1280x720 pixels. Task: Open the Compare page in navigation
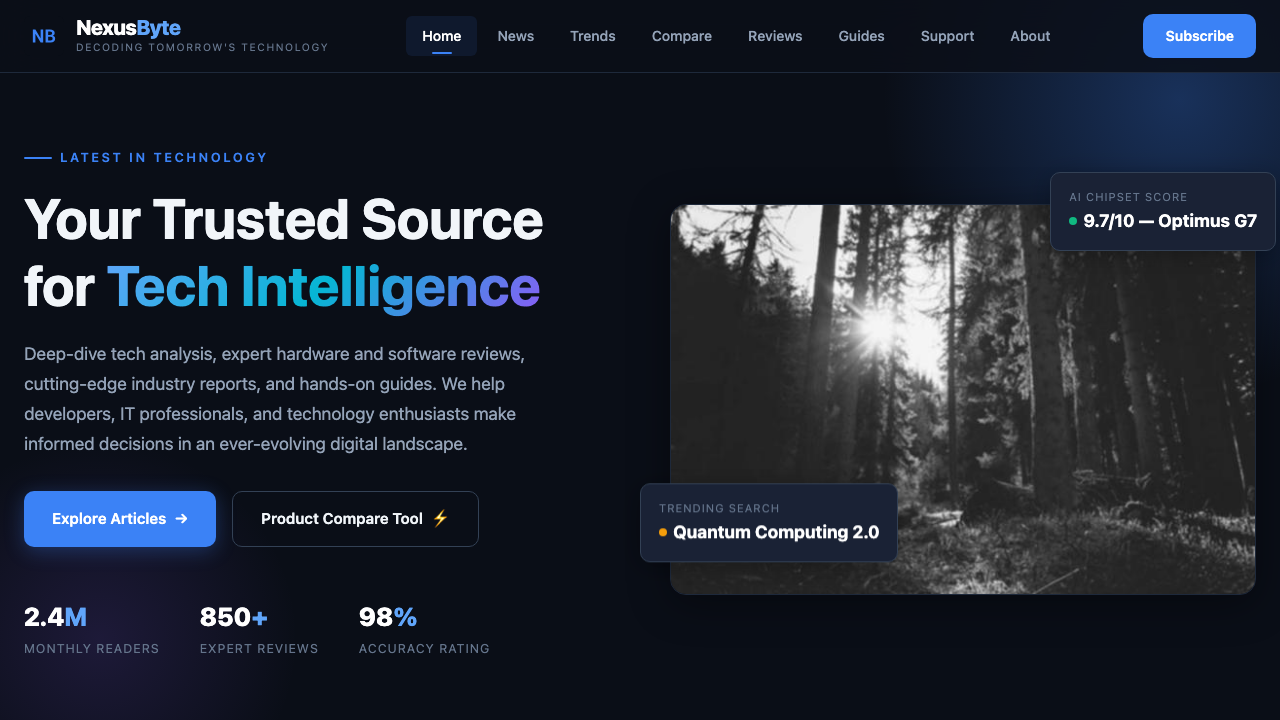(682, 36)
